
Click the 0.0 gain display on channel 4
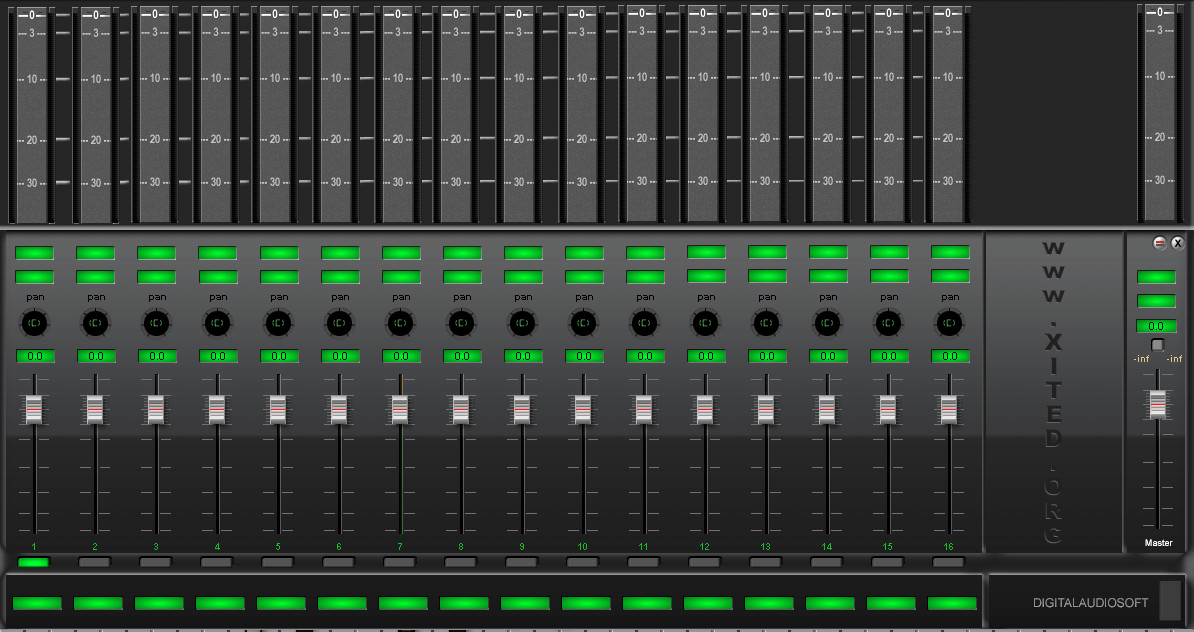pos(218,355)
